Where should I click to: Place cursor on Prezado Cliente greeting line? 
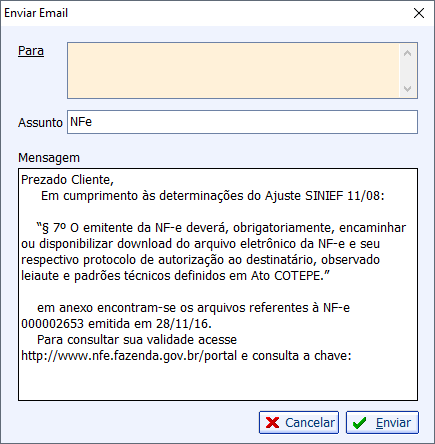pyautogui.click(x=67, y=180)
